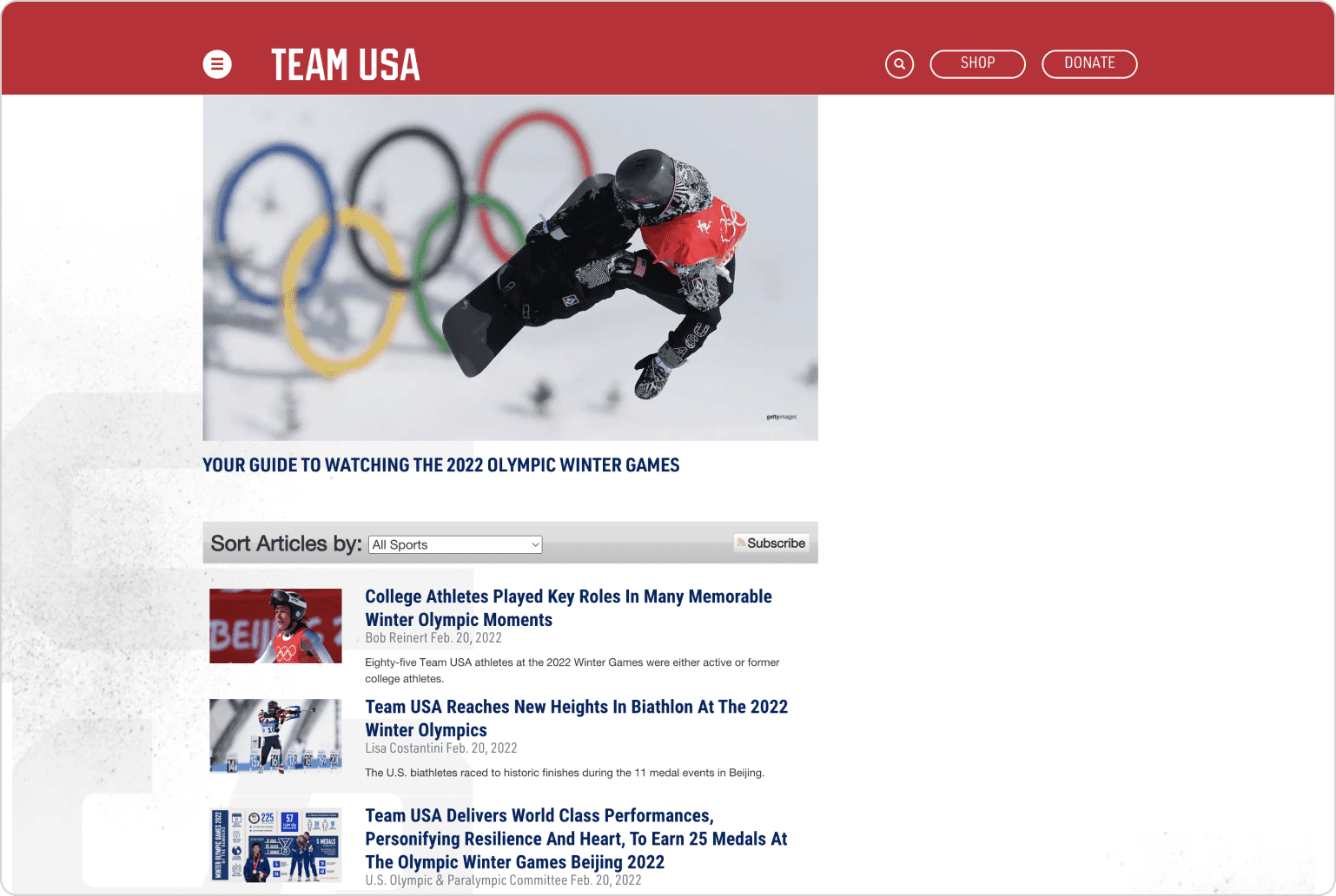Open the 2022 Olympic Winter Games guide headline

click(x=441, y=465)
